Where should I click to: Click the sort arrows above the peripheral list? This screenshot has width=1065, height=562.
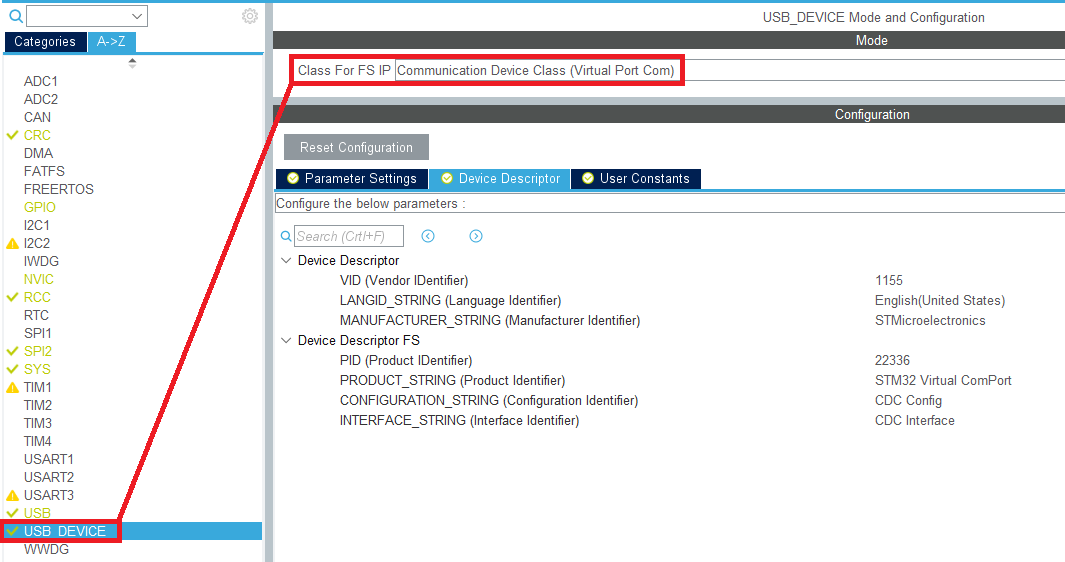132,63
